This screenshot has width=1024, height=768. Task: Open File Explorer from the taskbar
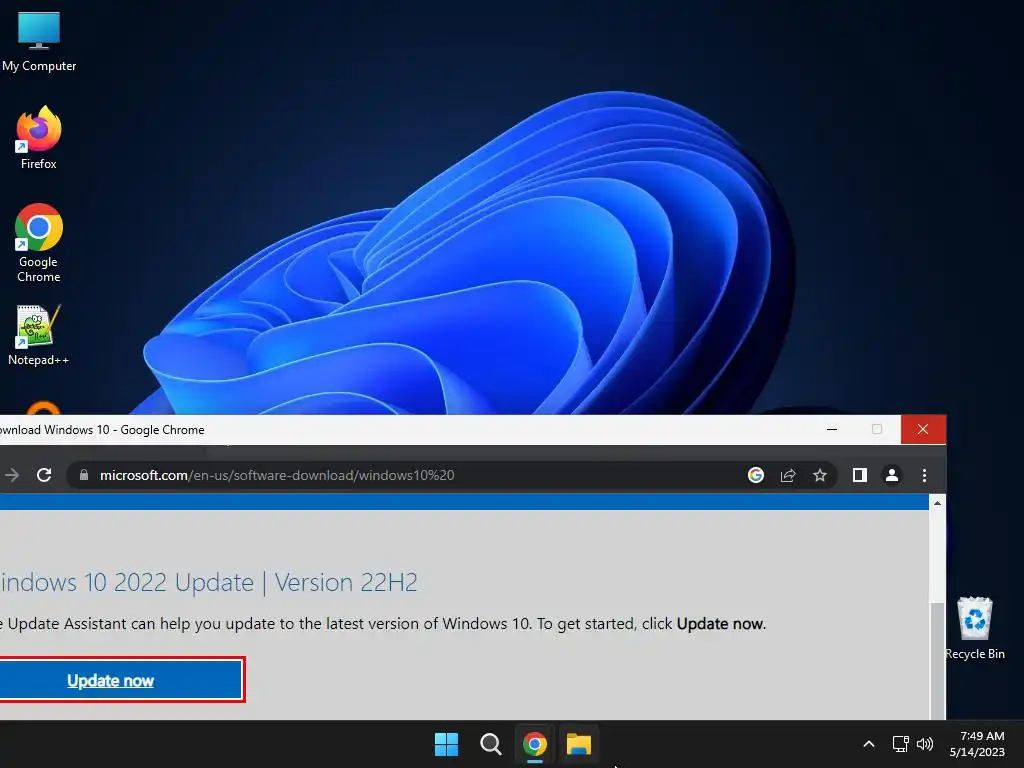click(x=579, y=744)
